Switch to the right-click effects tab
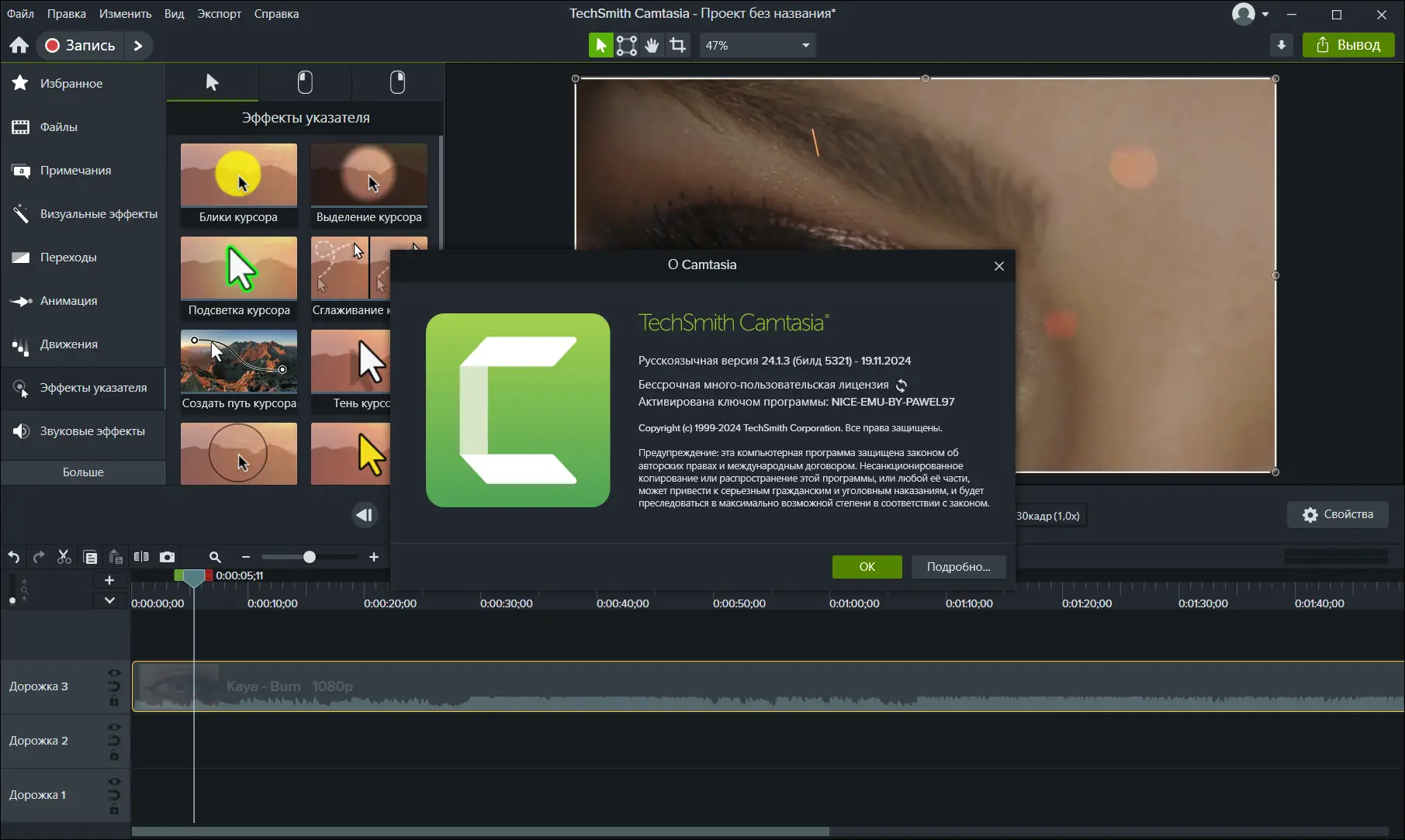The height and width of the screenshot is (840, 1405). coord(397,82)
